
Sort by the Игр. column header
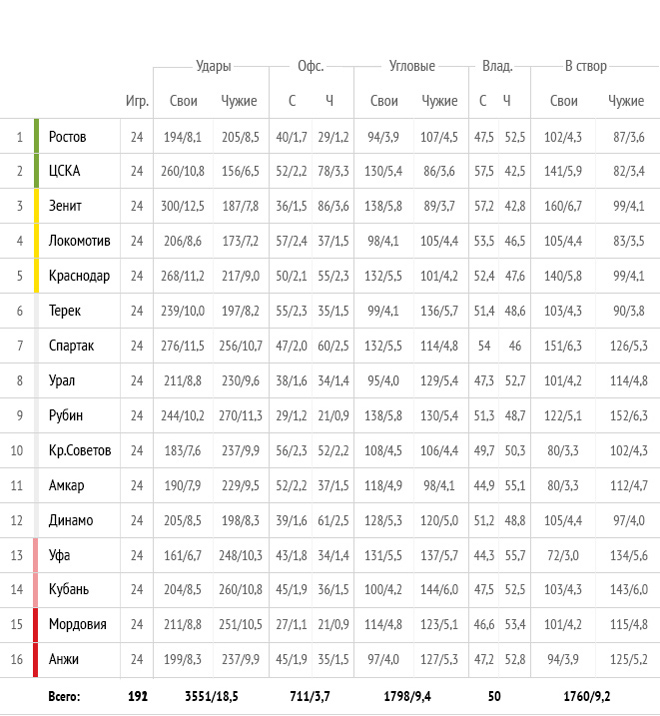[137, 101]
